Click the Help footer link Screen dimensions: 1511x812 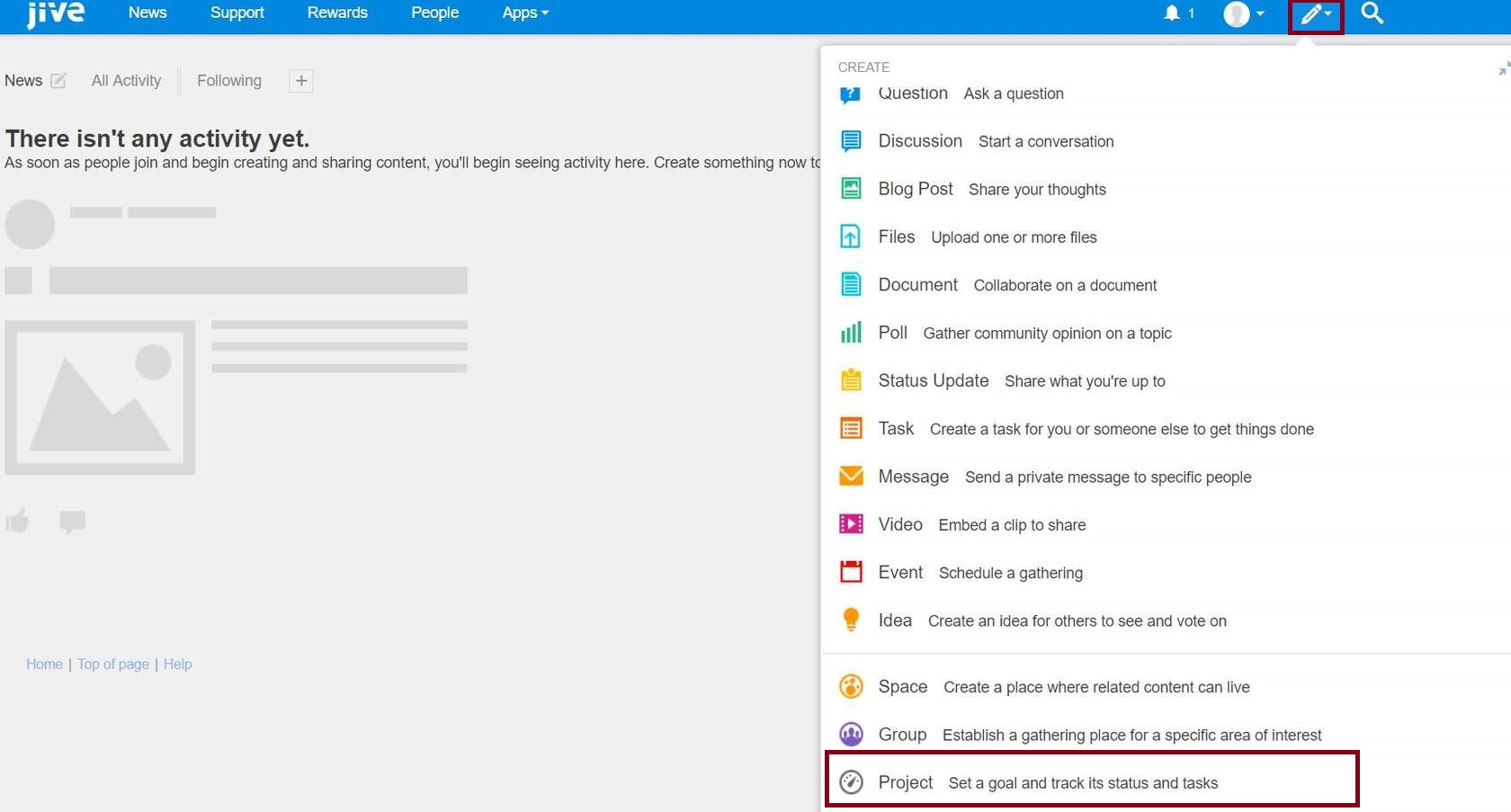(x=177, y=665)
